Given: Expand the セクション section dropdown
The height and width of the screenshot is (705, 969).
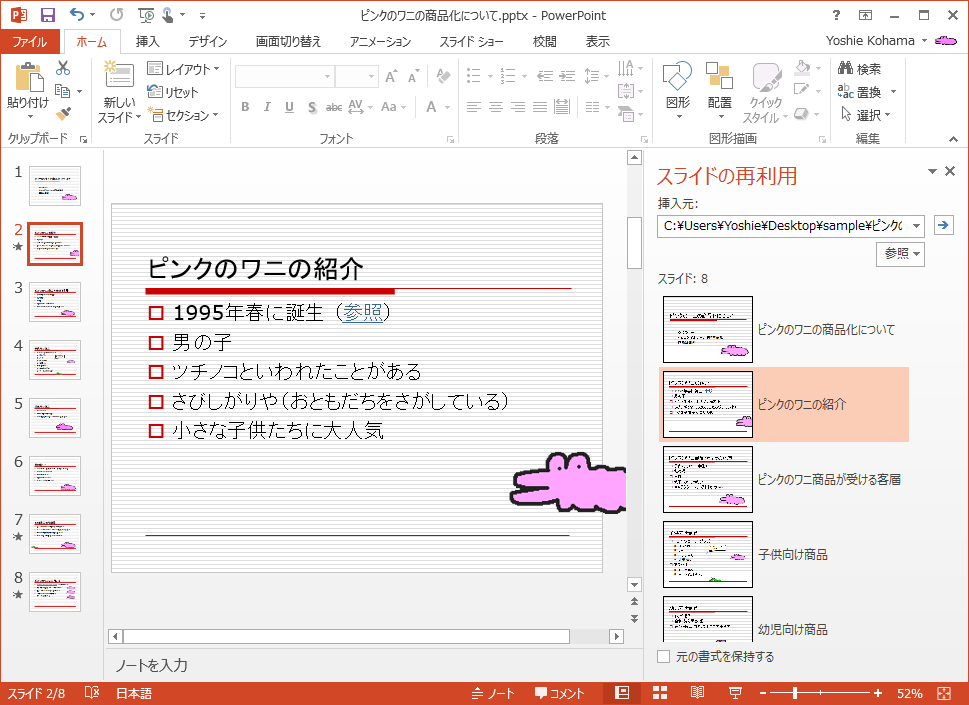Looking at the screenshot, I should click(185, 115).
